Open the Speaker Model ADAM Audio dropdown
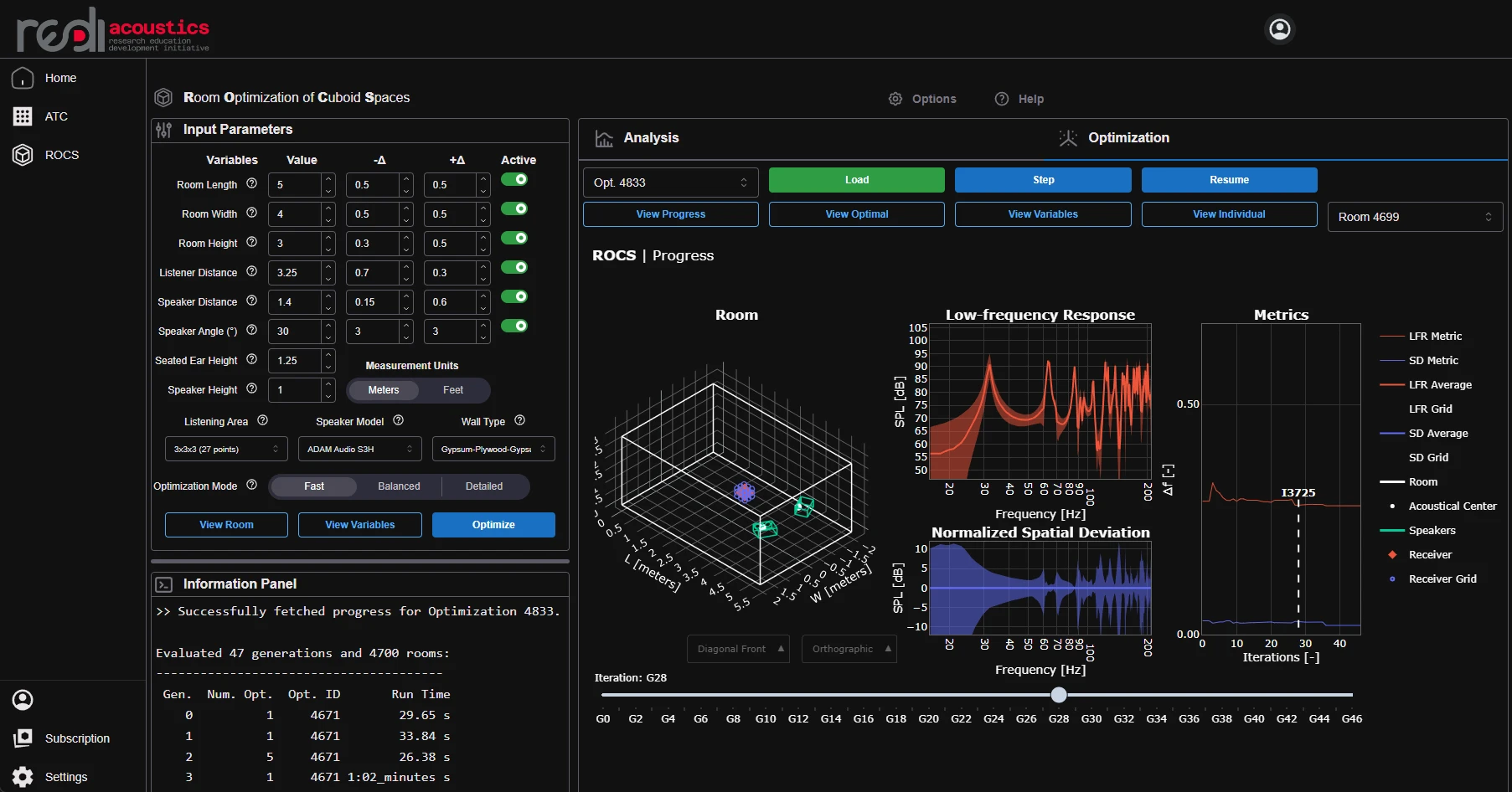Screen dimensions: 1512x792 pos(359,450)
